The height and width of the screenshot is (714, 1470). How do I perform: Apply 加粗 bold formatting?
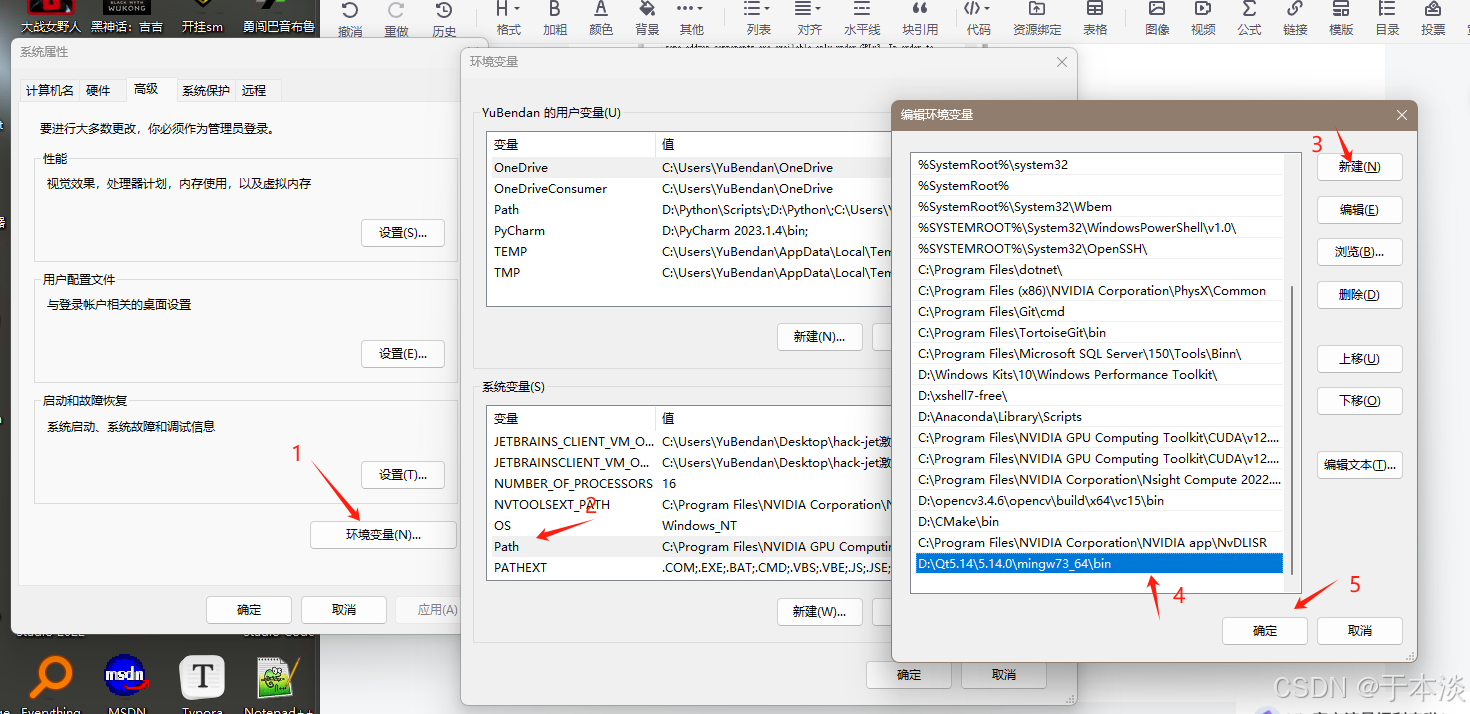(555, 9)
